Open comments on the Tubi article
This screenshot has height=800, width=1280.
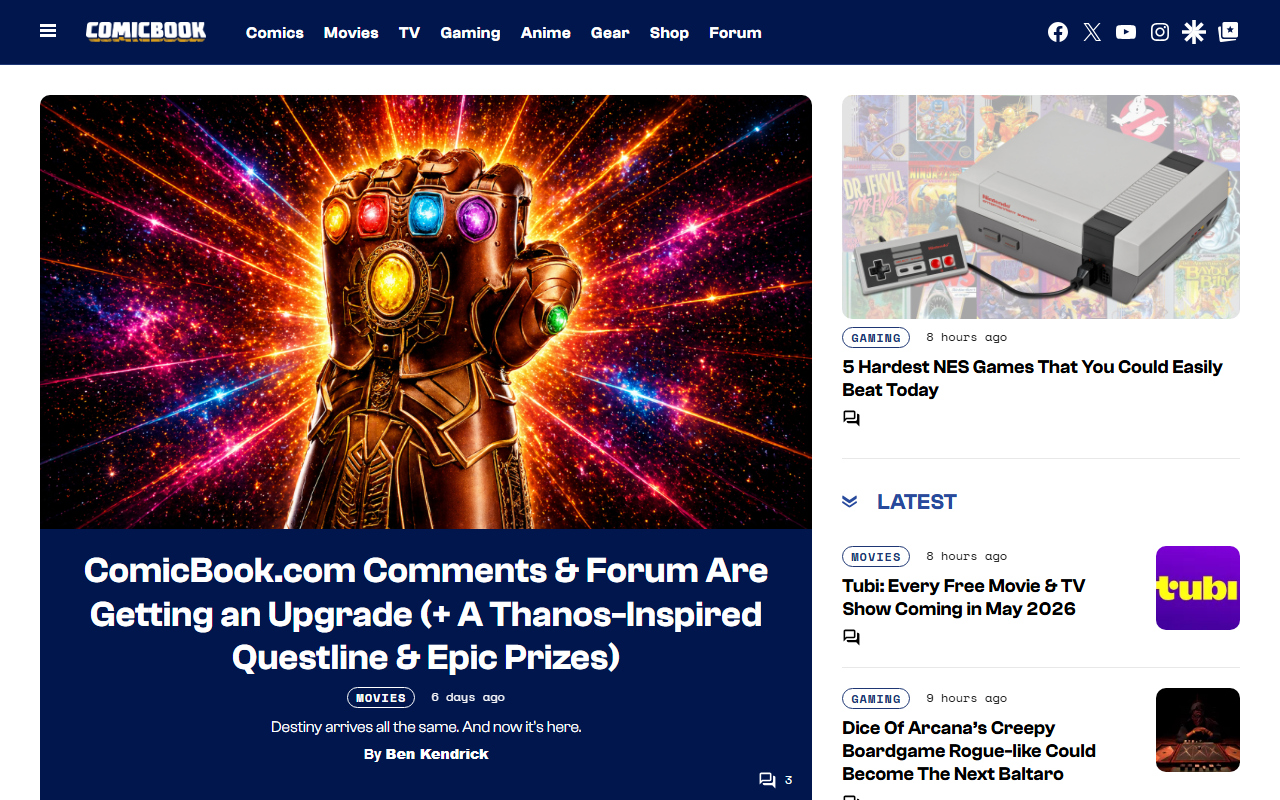click(851, 637)
